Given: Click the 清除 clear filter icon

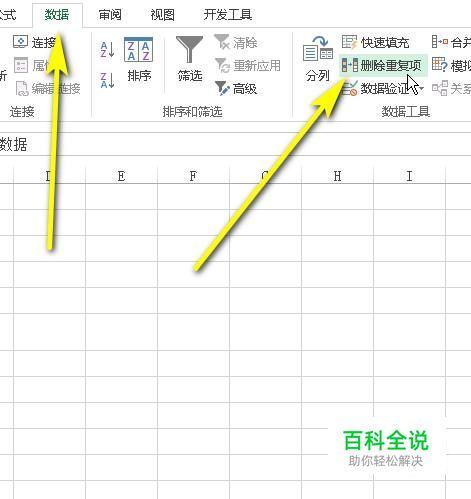Looking at the screenshot, I should tap(222, 42).
